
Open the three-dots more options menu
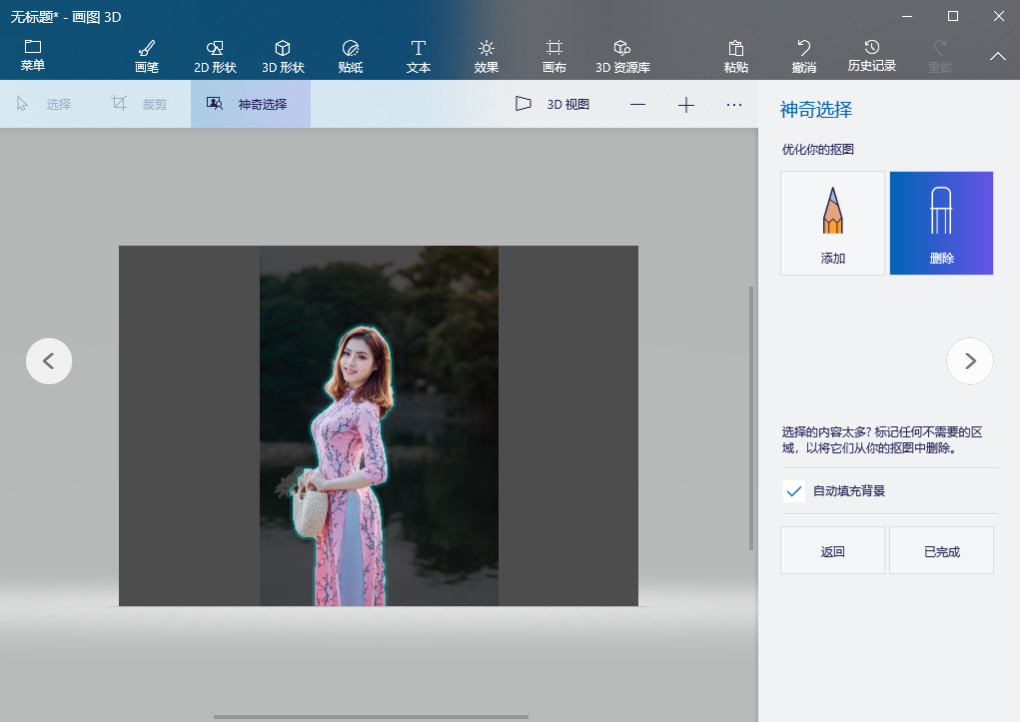pos(734,105)
